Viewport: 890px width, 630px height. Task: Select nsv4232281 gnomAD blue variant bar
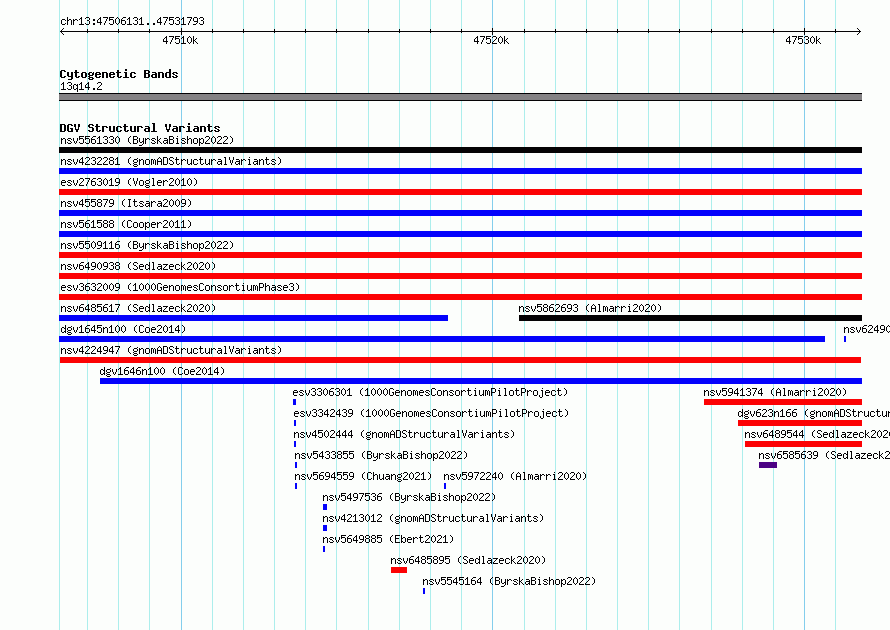point(460,171)
